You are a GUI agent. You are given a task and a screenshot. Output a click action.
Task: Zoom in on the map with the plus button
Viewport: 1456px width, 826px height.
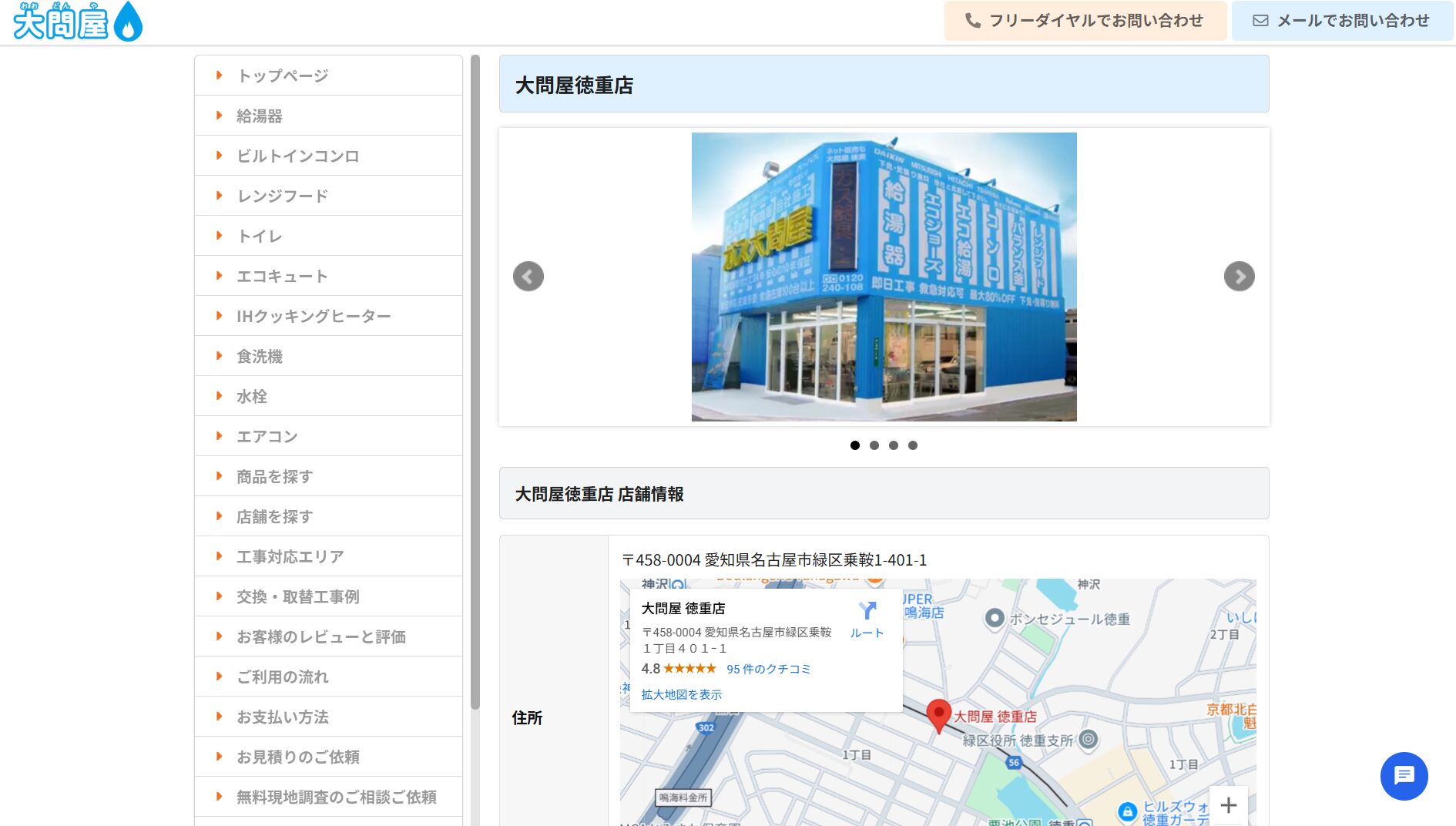pyautogui.click(x=1229, y=805)
